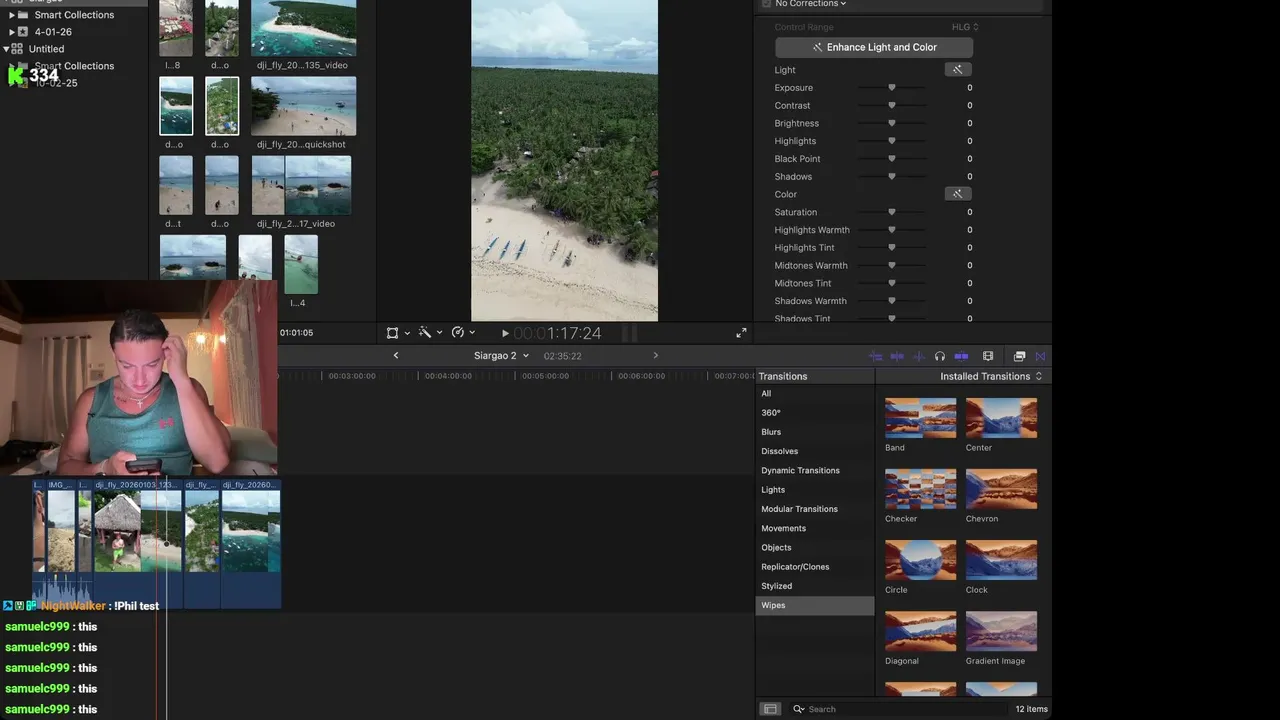The width and height of the screenshot is (1280, 720).
Task: Click the Midtones Warmth slider handle
Action: tap(892, 265)
